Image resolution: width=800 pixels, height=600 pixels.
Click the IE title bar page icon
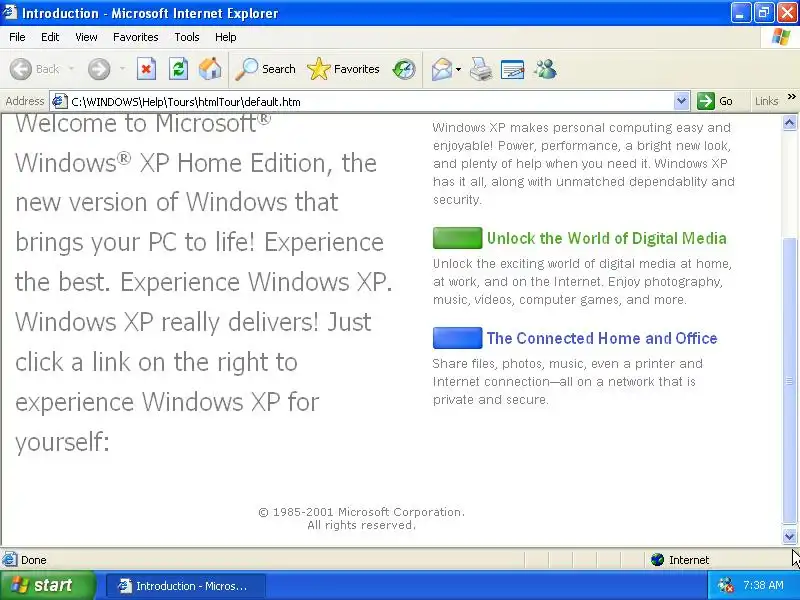point(10,12)
